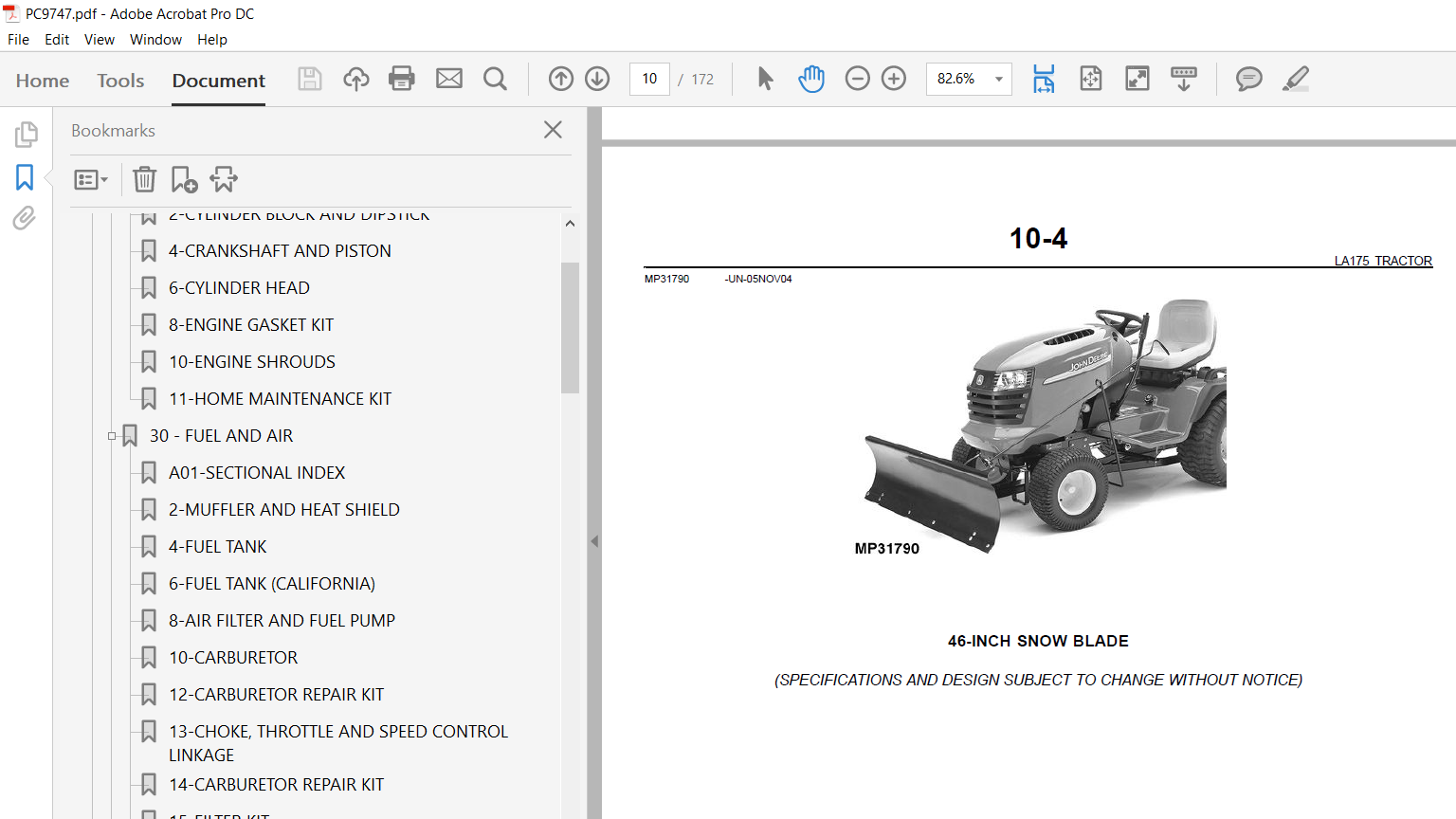The image size is (1456, 819).
Task: Click the 46-INCH SNOW BLADE heading text
Action: [x=1038, y=642]
